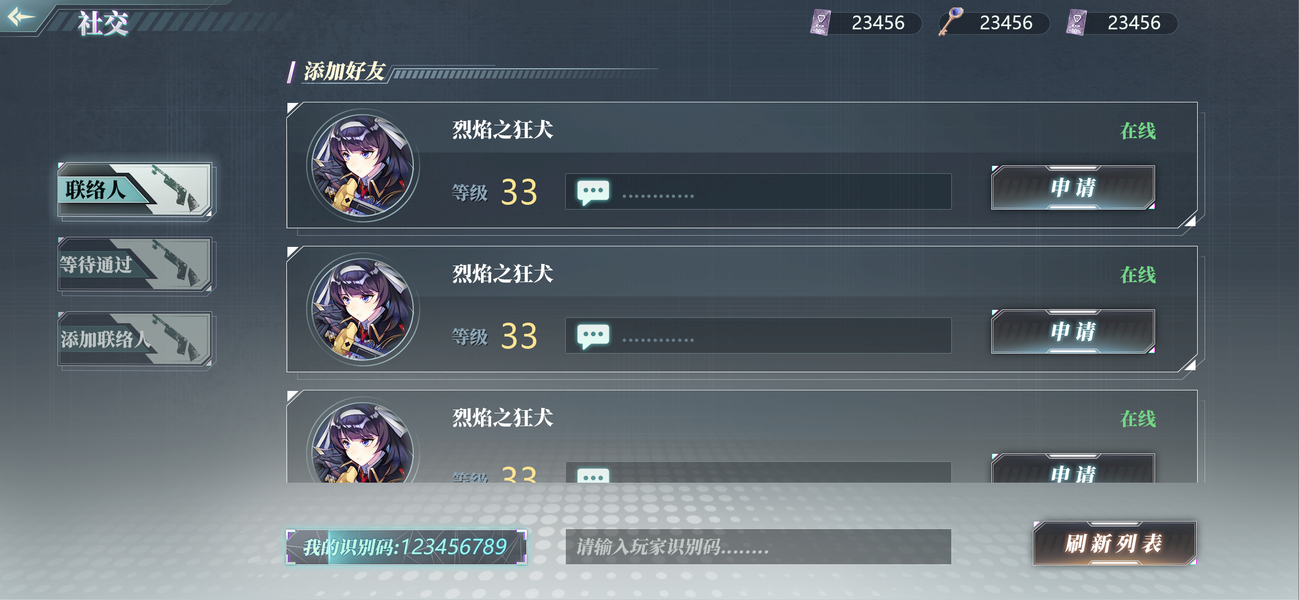Select first player's message text field
The image size is (1299, 600).
tap(758, 192)
